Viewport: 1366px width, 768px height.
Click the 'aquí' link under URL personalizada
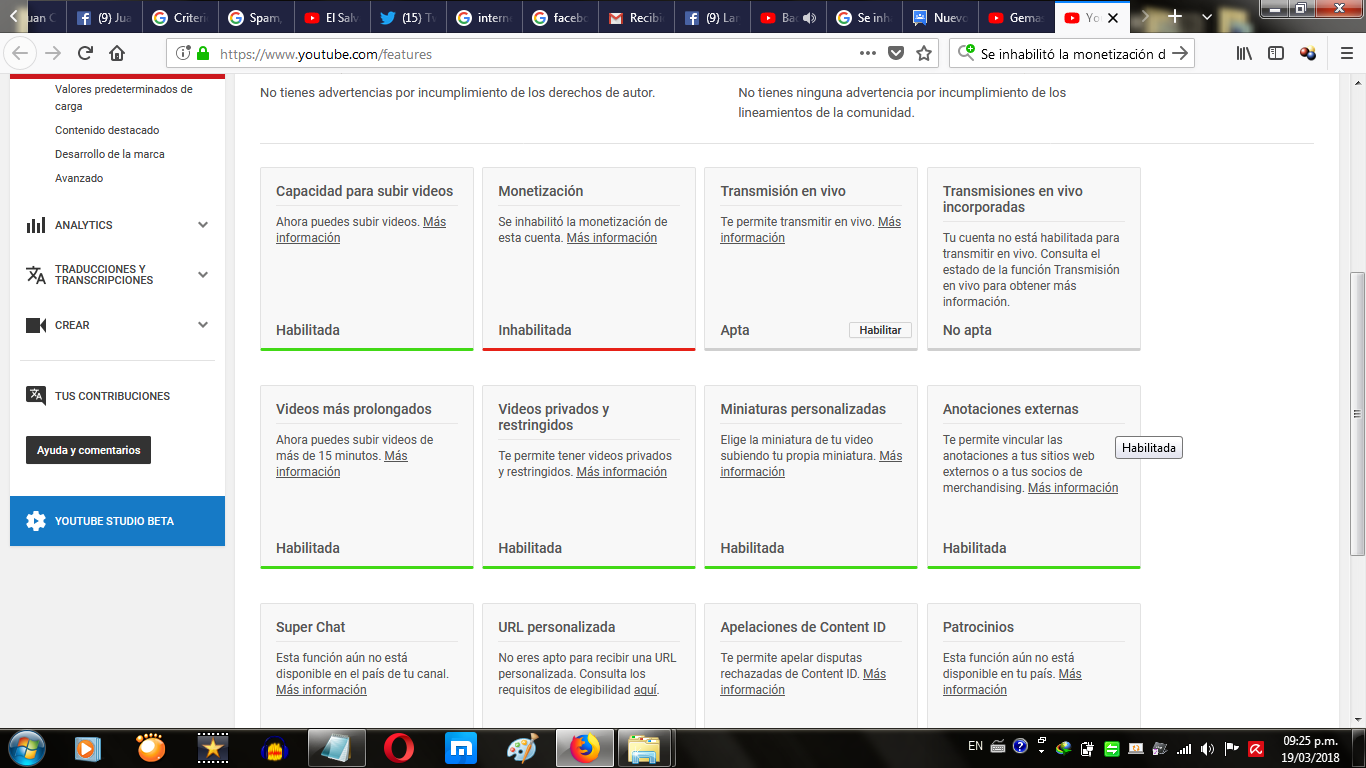[x=645, y=690]
